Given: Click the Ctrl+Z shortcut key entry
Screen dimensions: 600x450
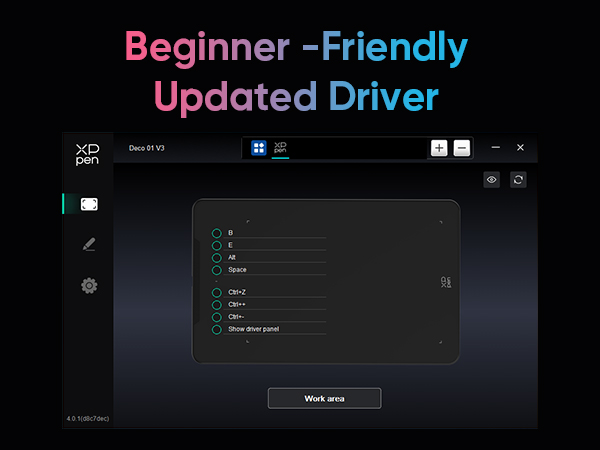Looking at the screenshot, I should (x=238, y=293).
